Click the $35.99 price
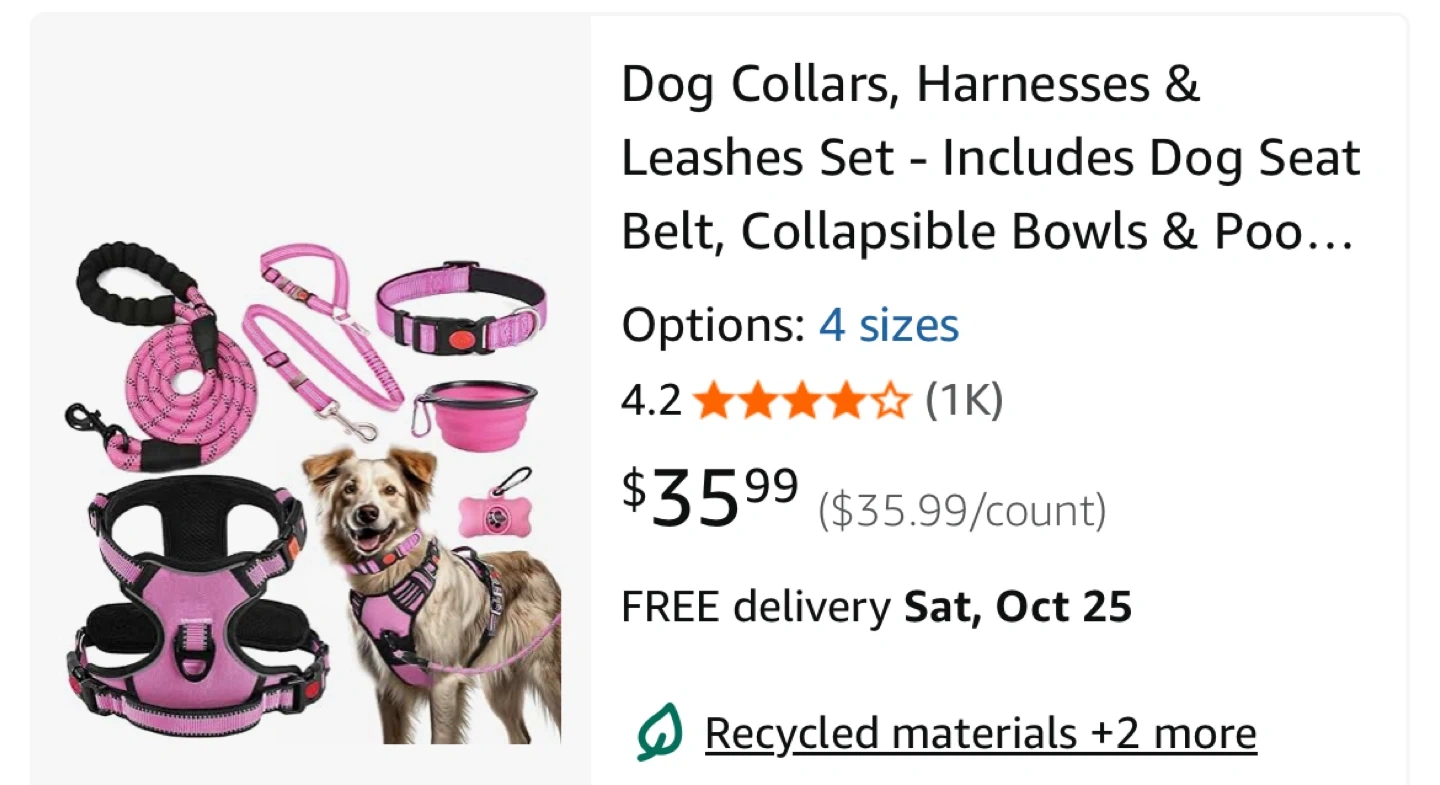 click(x=710, y=497)
